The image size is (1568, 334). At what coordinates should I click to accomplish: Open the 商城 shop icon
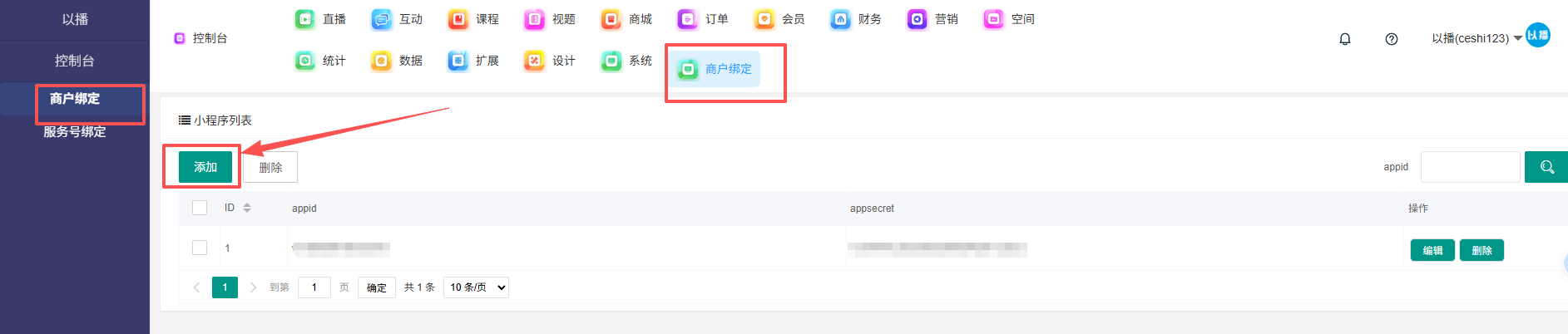(x=611, y=19)
